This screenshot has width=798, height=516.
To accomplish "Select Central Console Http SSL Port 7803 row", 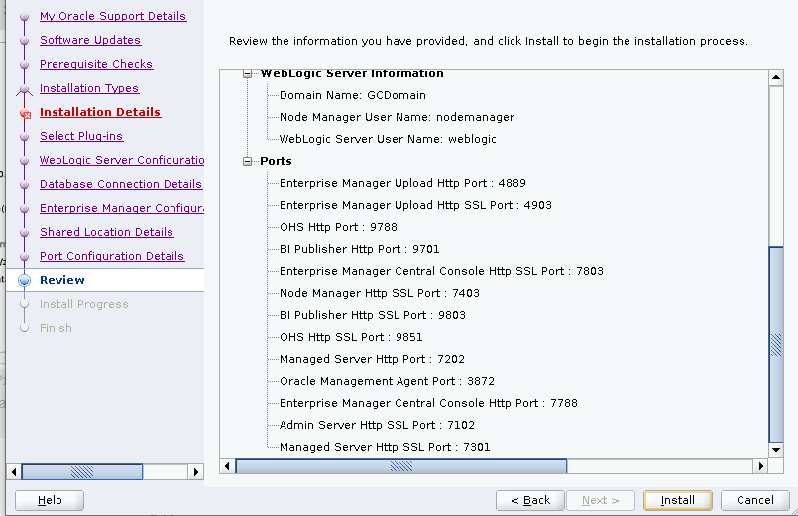I will click(x=442, y=271).
